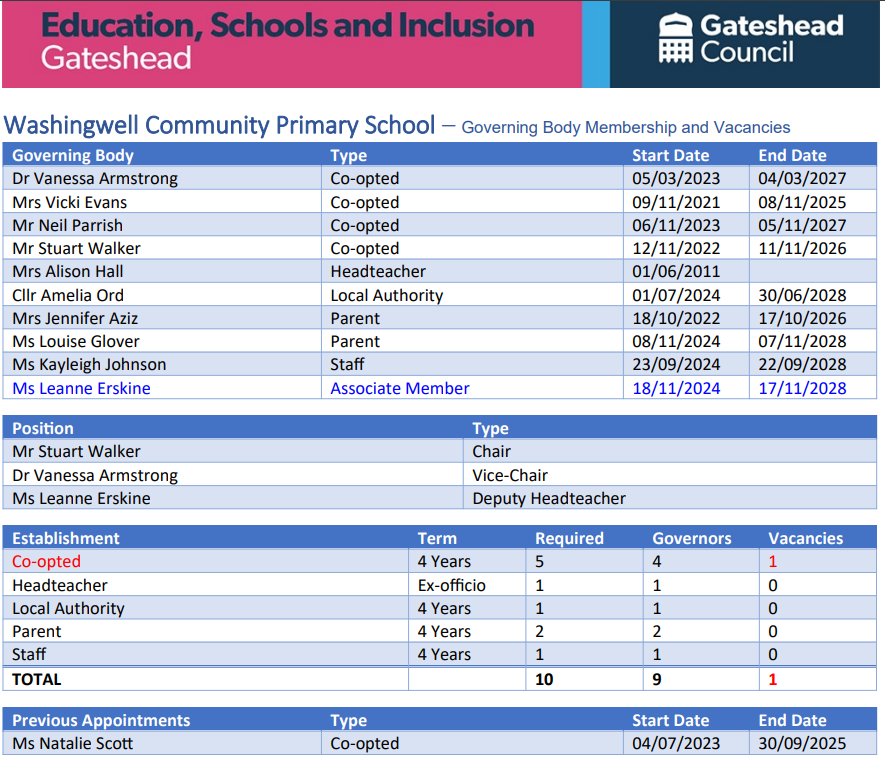
Task: Click the blue Associate Member type entry
Action: point(400,388)
